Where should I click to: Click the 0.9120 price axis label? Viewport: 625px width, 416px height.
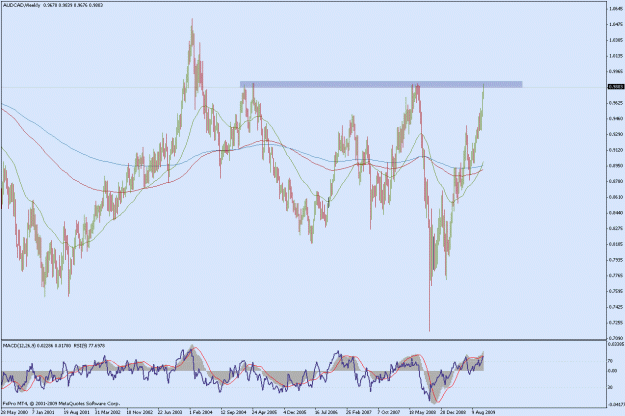point(616,150)
